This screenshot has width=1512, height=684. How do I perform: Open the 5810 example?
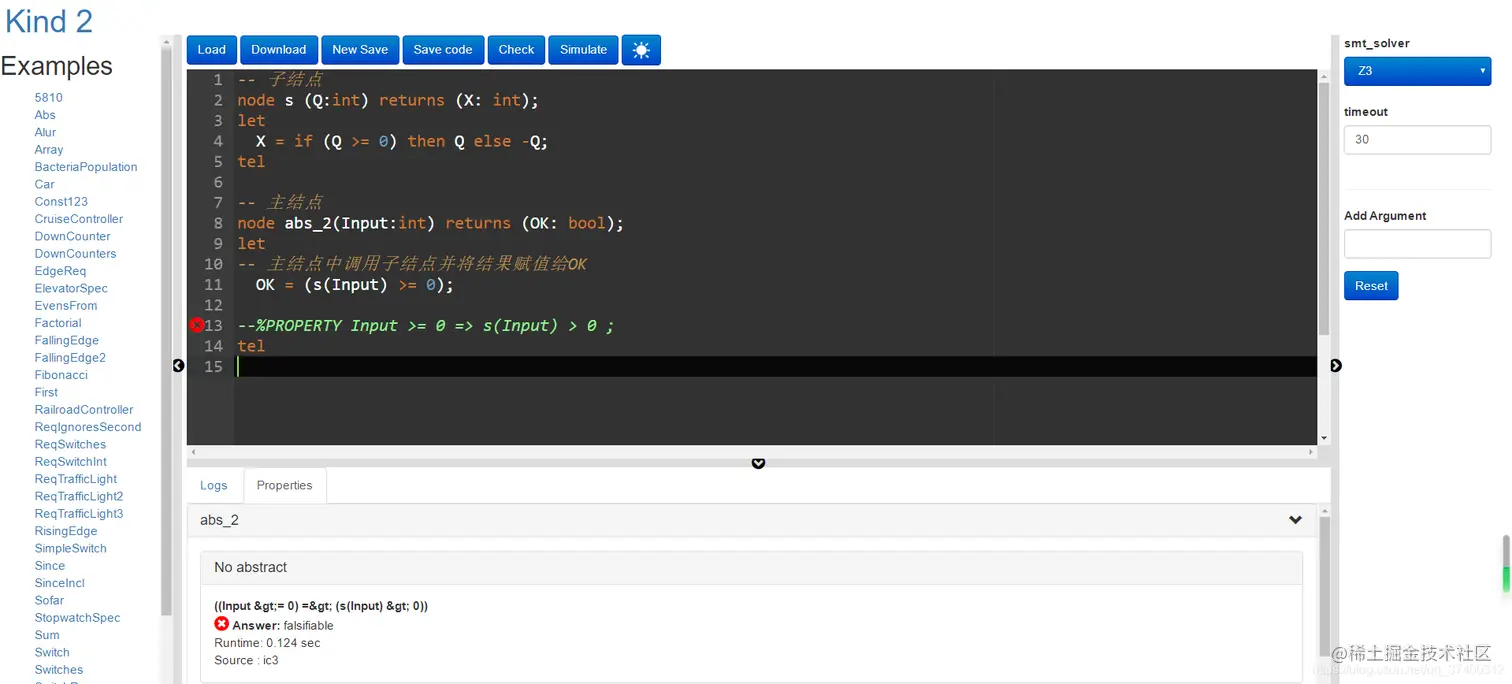(49, 98)
